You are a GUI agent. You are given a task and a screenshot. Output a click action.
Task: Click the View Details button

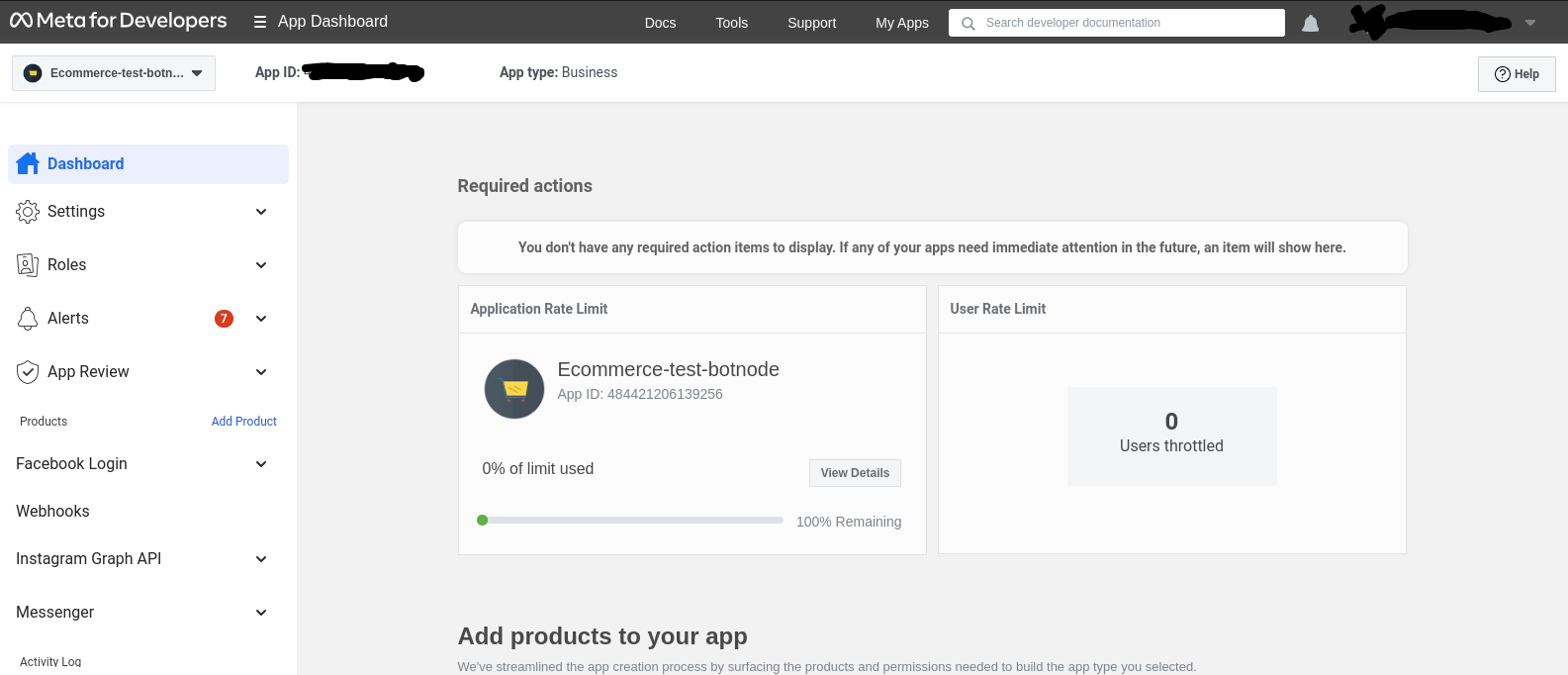pyautogui.click(x=855, y=473)
